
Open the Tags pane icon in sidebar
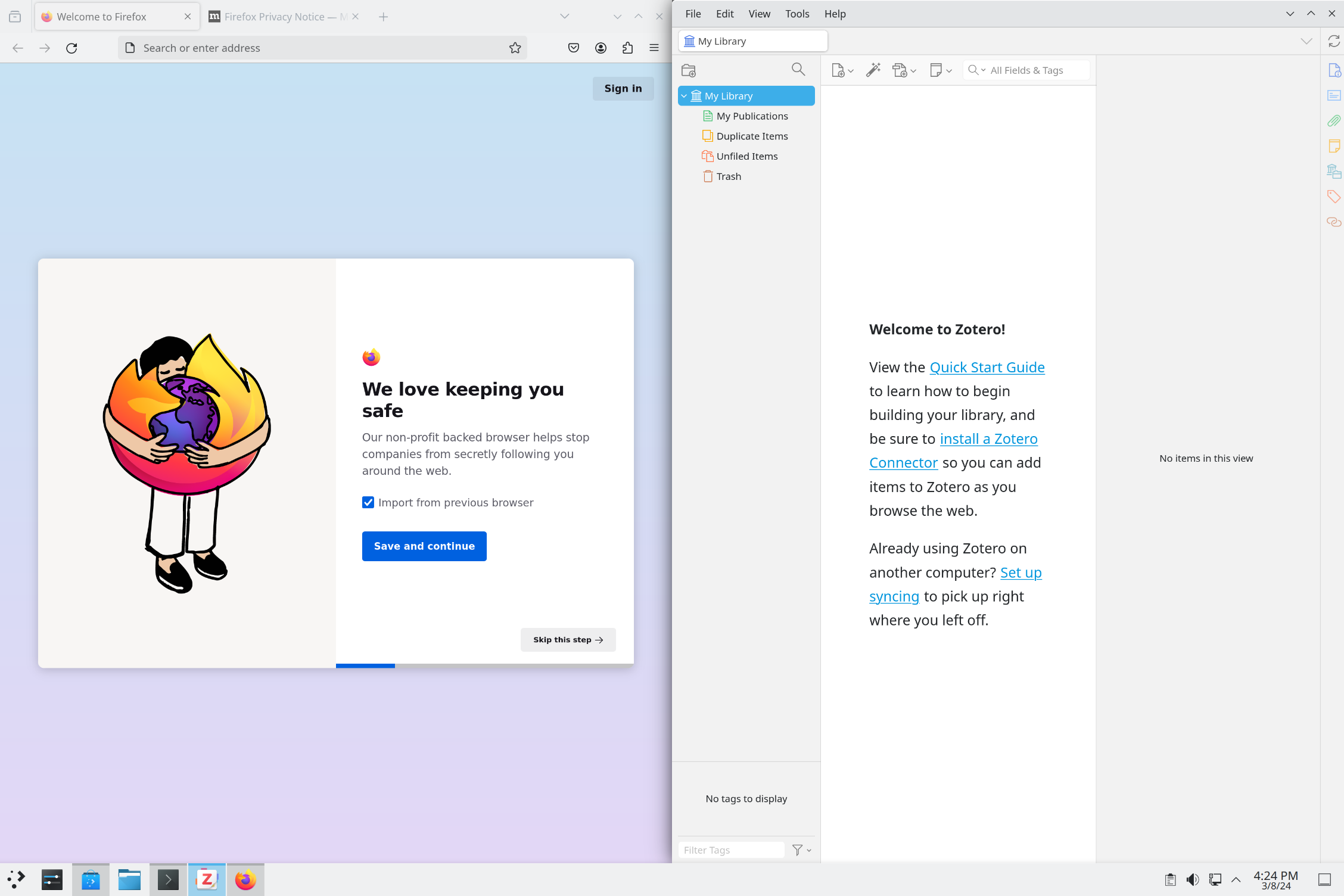[x=1334, y=197]
